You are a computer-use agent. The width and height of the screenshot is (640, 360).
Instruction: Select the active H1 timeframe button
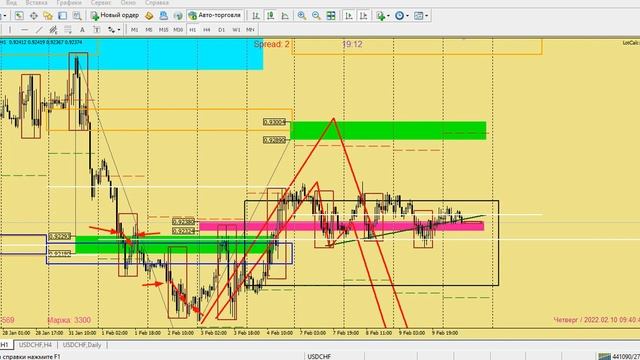point(193,30)
